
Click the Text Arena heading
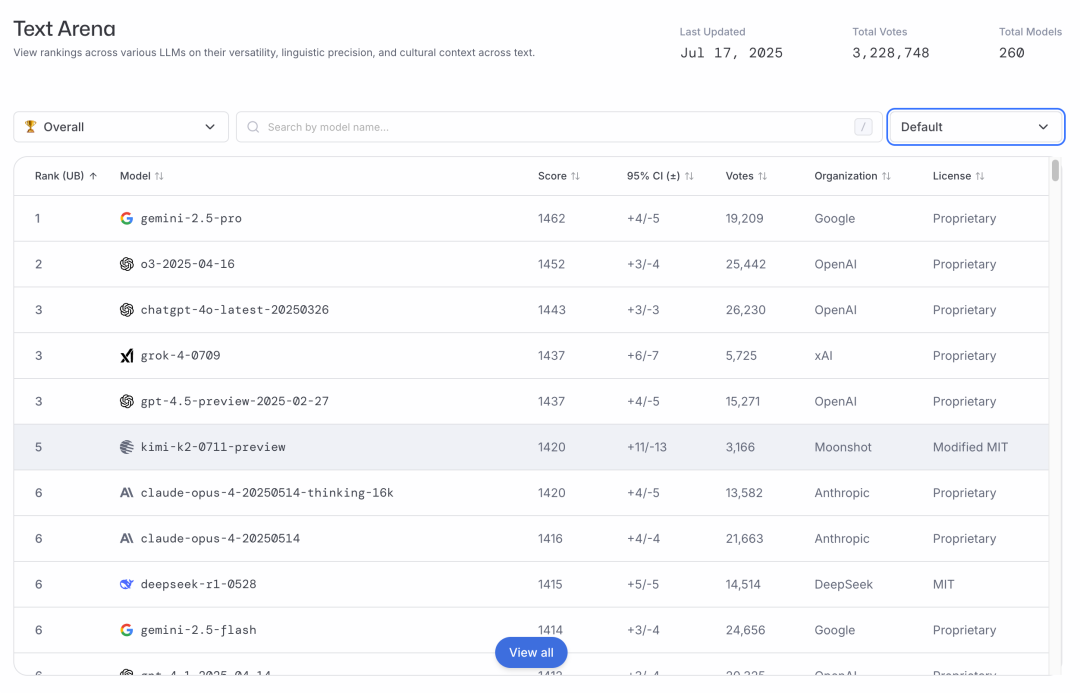[x=64, y=28]
